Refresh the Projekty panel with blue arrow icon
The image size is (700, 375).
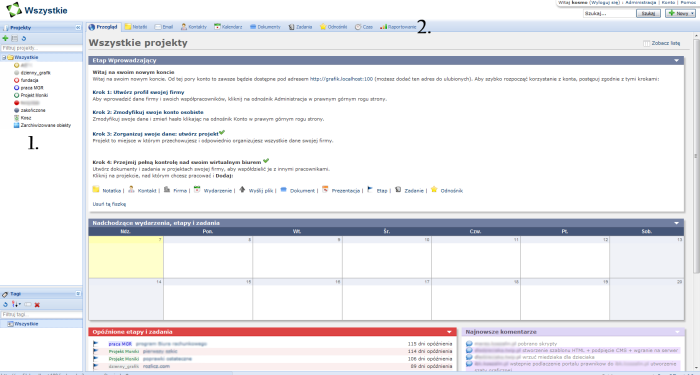click(24, 39)
